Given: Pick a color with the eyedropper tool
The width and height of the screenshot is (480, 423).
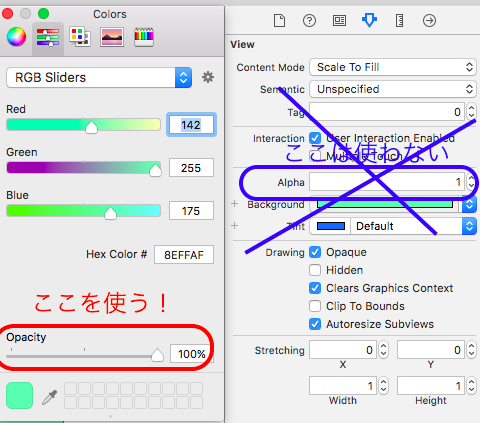Looking at the screenshot, I should (50, 397).
